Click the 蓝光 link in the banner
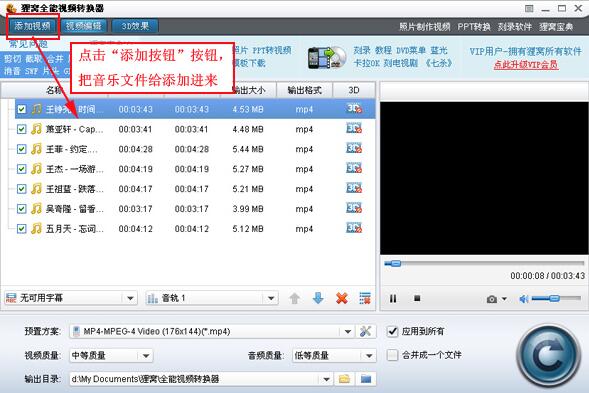589x393 pixels. (439, 50)
